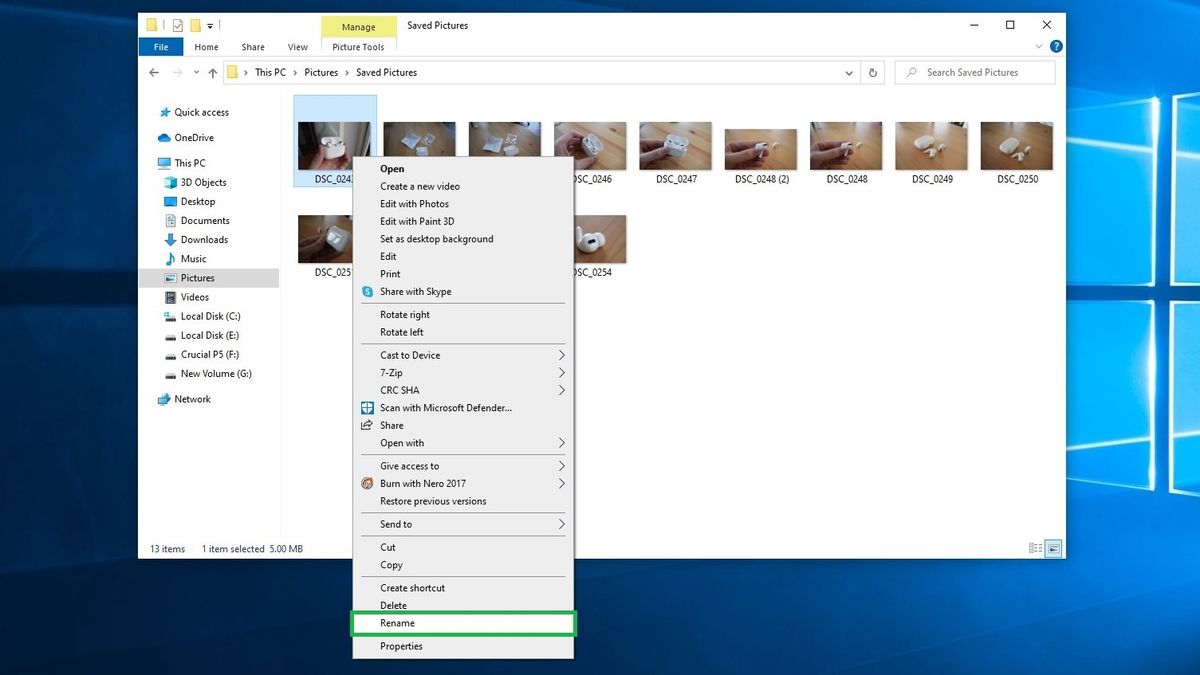Select the Downloads folder in sidebar
This screenshot has width=1200, height=675.
click(204, 240)
